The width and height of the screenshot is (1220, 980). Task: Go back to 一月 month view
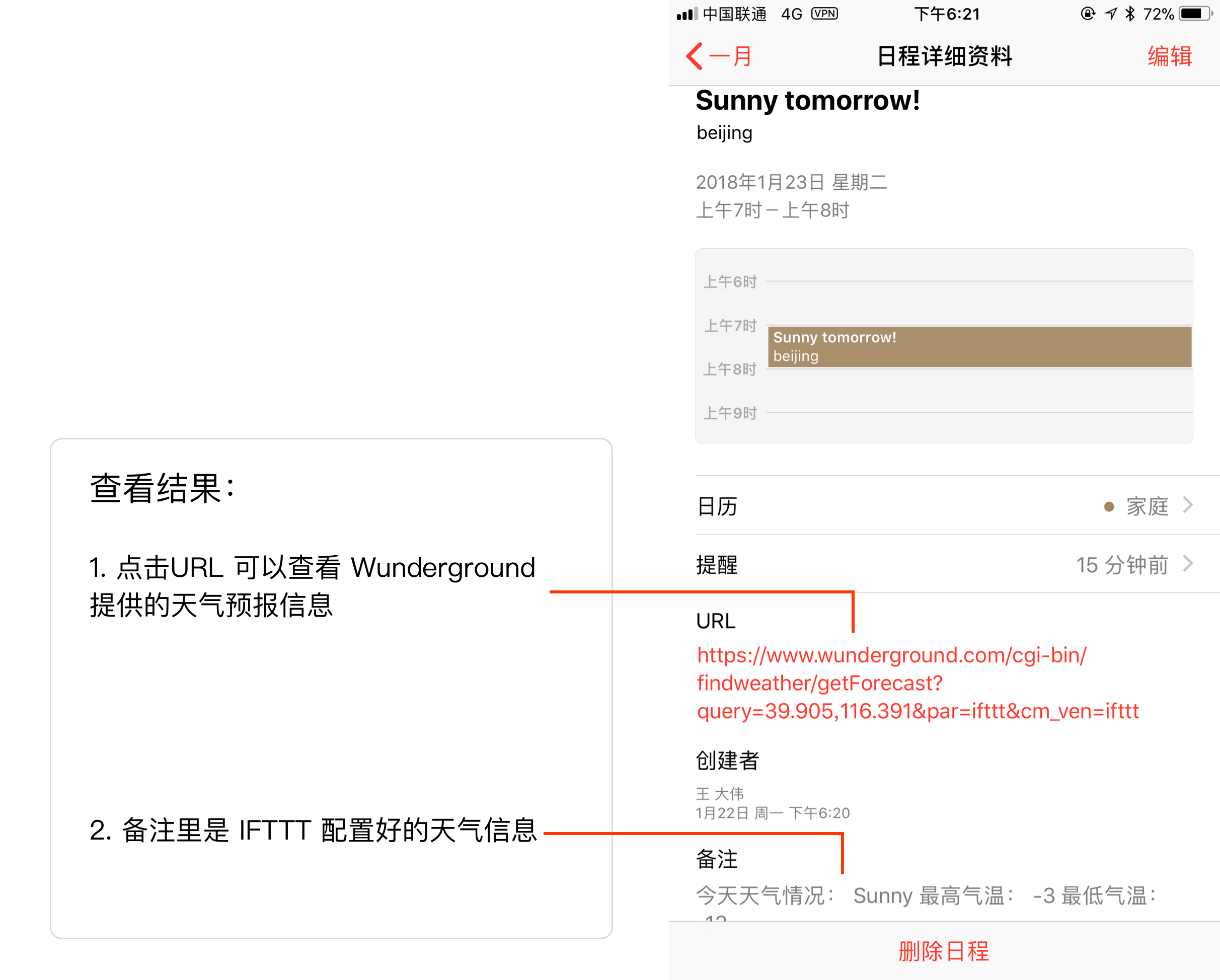pyautogui.click(x=730, y=56)
